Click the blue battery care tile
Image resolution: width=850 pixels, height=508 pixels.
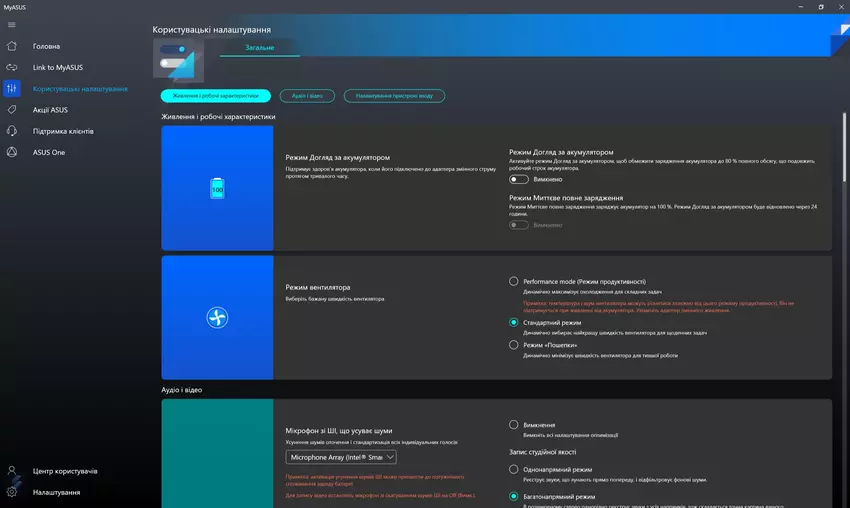pos(217,189)
